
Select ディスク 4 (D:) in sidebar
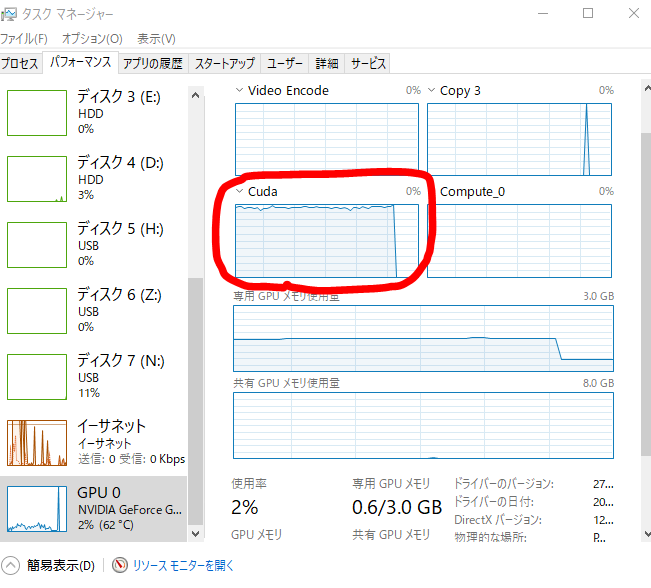pos(94,179)
